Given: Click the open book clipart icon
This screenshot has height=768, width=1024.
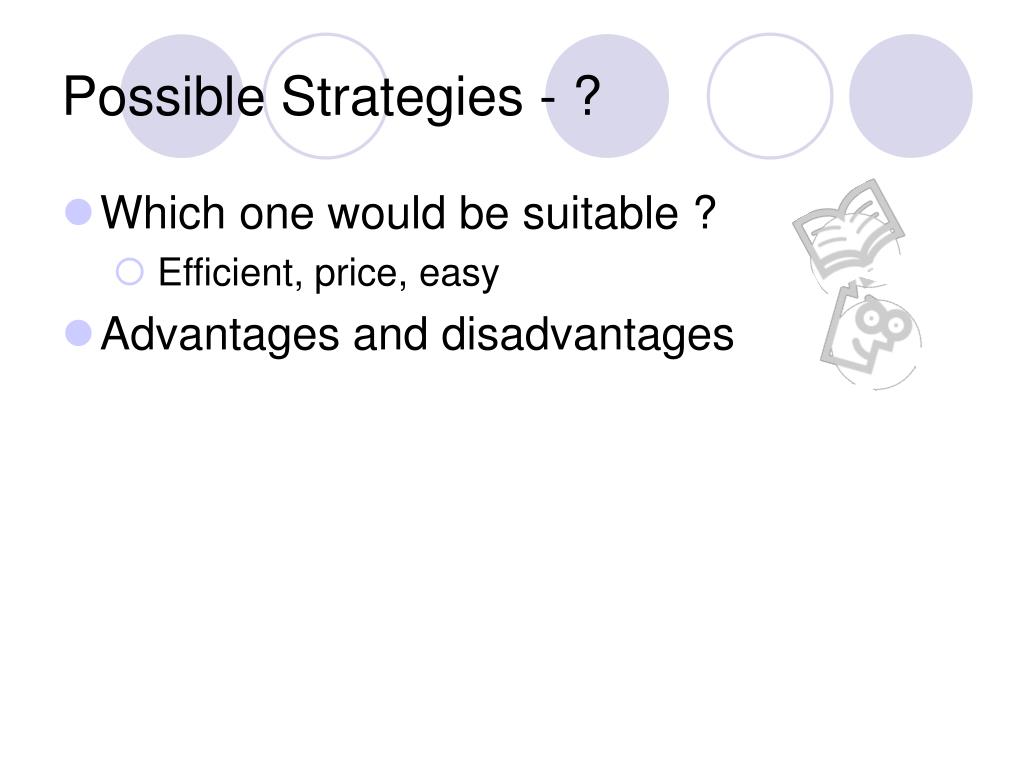Looking at the screenshot, I should pyautogui.click(x=848, y=230).
